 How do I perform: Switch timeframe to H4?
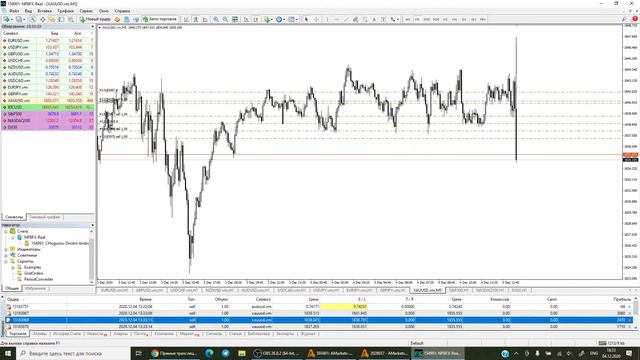(454, 19)
